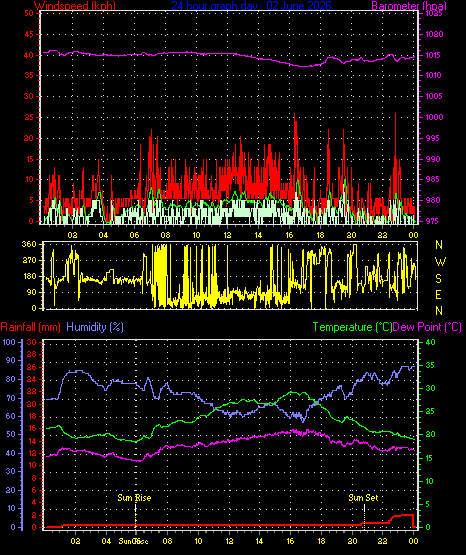Click the "1010" barometer axis value
Screen dimensions: 466x555
coord(433,75)
